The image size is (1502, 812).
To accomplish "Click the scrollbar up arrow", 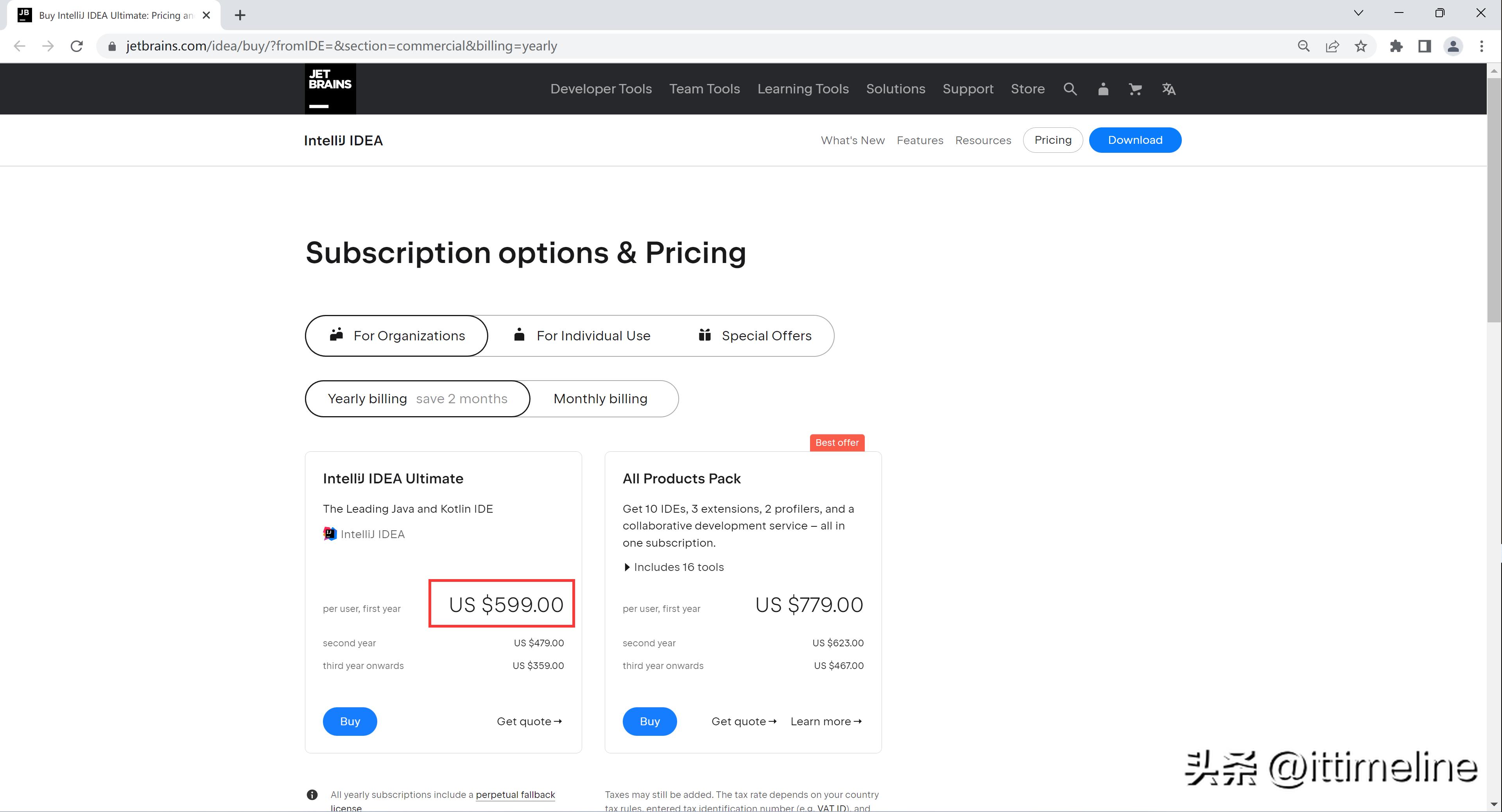I will pyautogui.click(x=1494, y=71).
